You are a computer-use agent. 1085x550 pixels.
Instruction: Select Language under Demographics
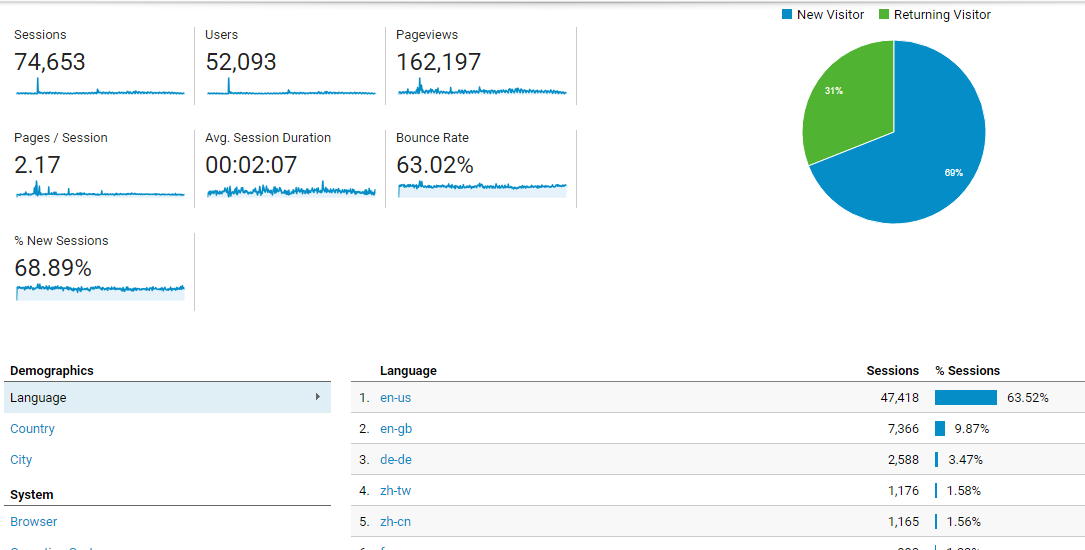[167, 398]
